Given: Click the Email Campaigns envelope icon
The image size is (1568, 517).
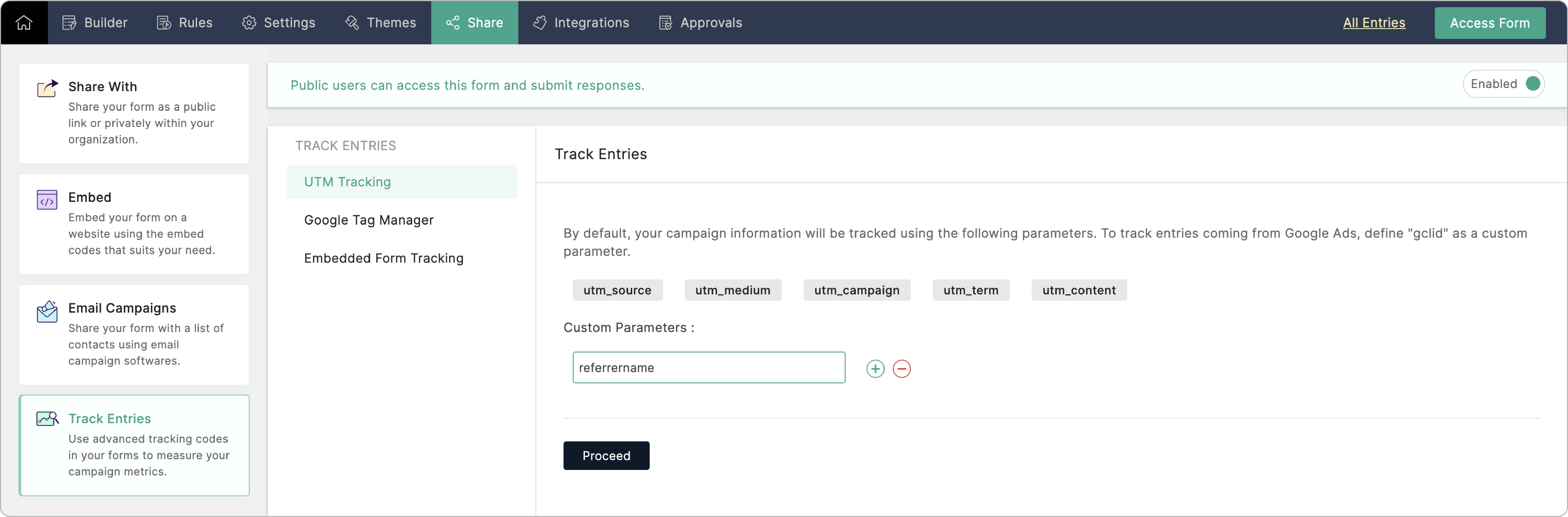Looking at the screenshot, I should pos(47,311).
